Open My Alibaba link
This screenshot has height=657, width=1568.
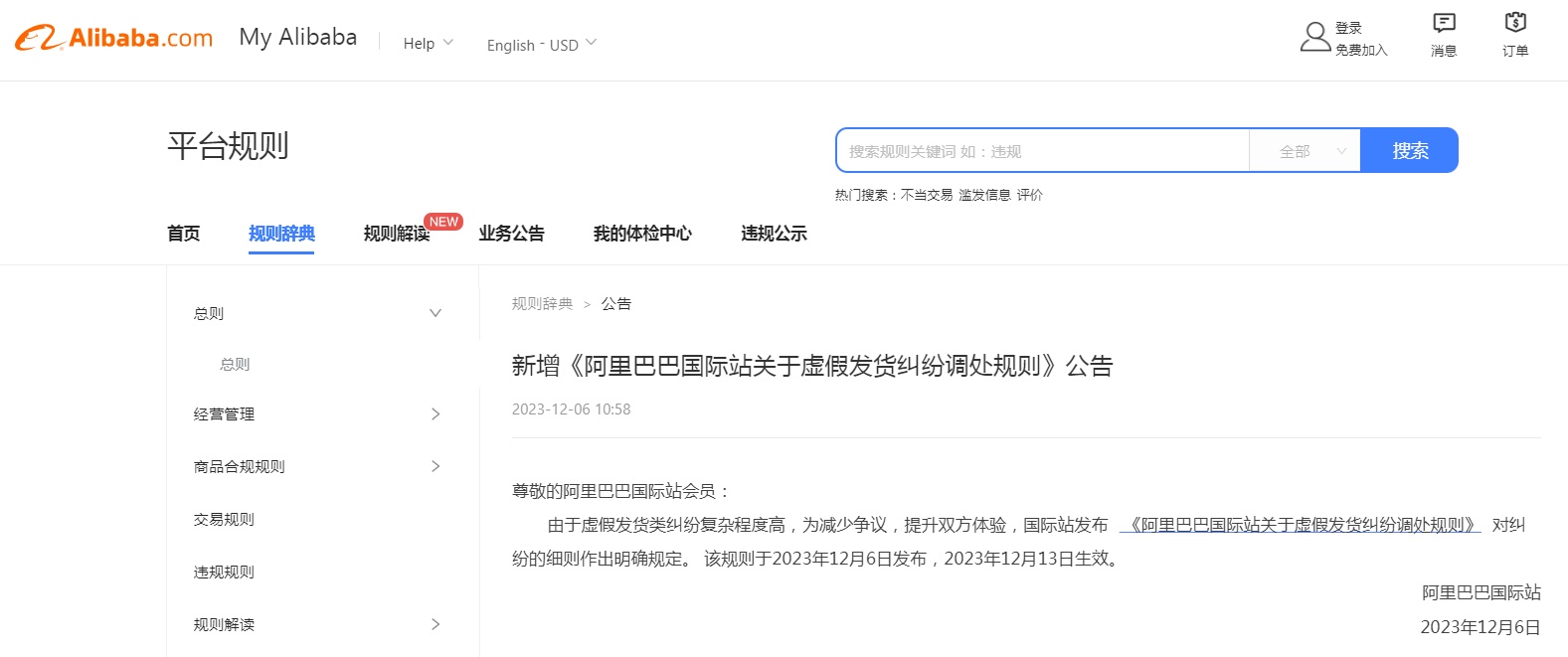298,37
